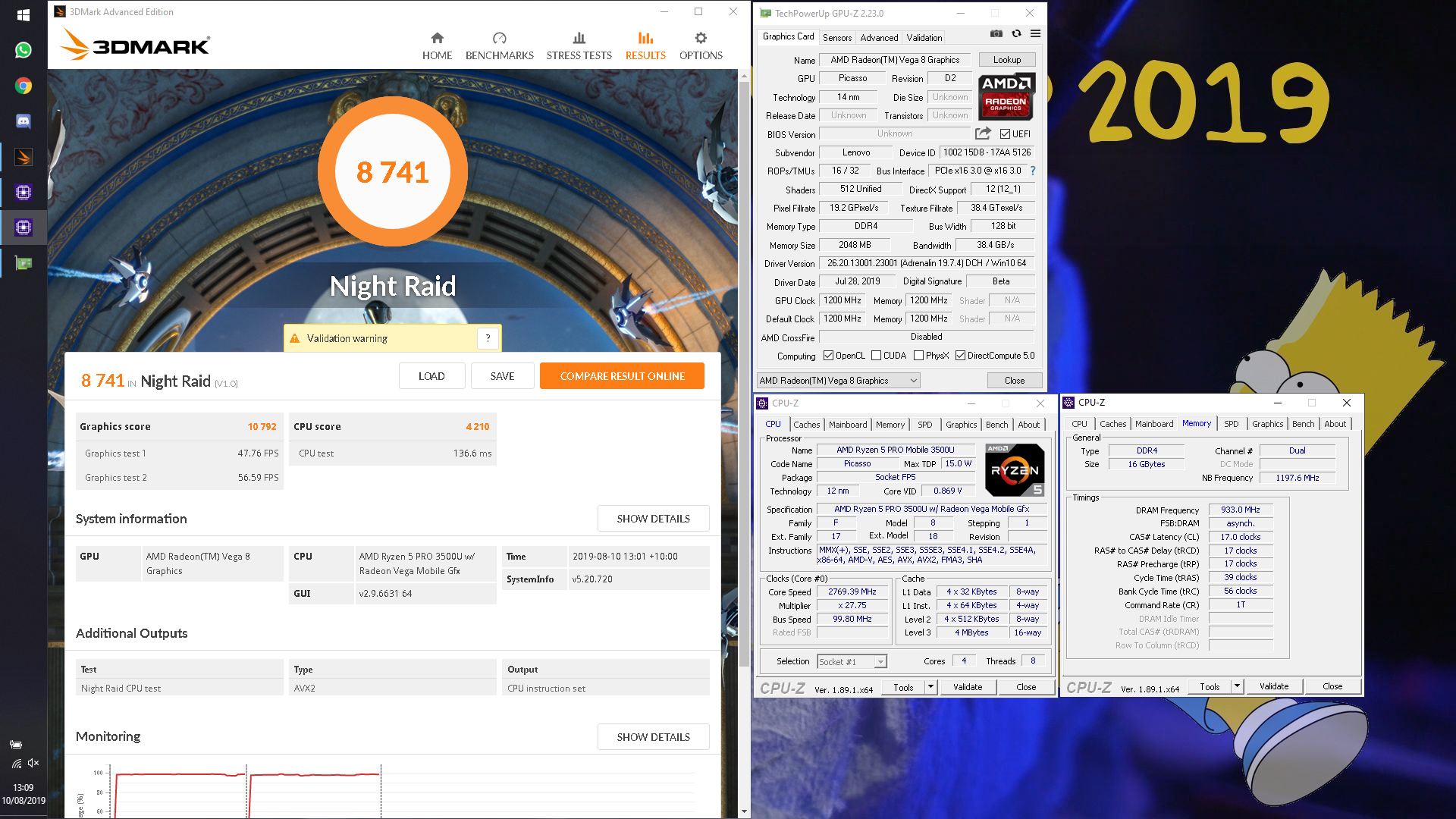
Task: Click the DRAM Frequency value 933.0 MHz
Action: click(1240, 510)
